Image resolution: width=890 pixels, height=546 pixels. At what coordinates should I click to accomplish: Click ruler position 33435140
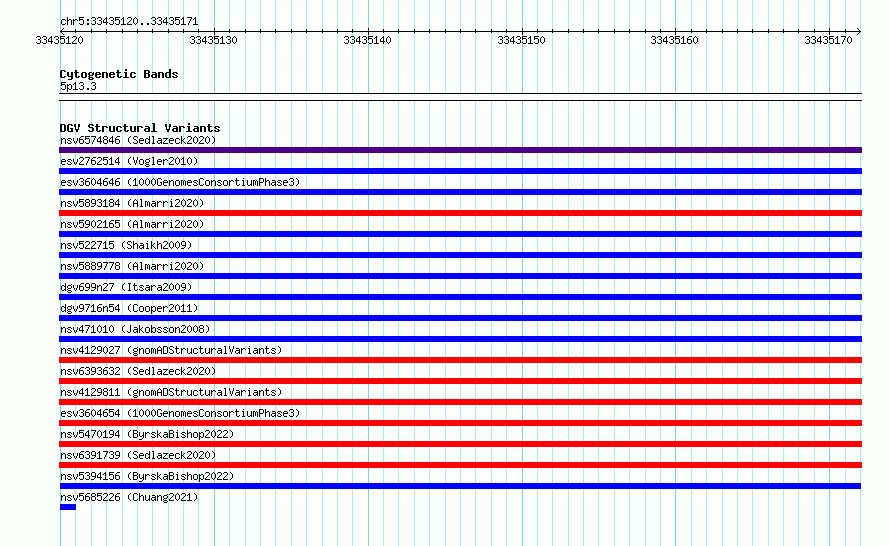(367, 40)
